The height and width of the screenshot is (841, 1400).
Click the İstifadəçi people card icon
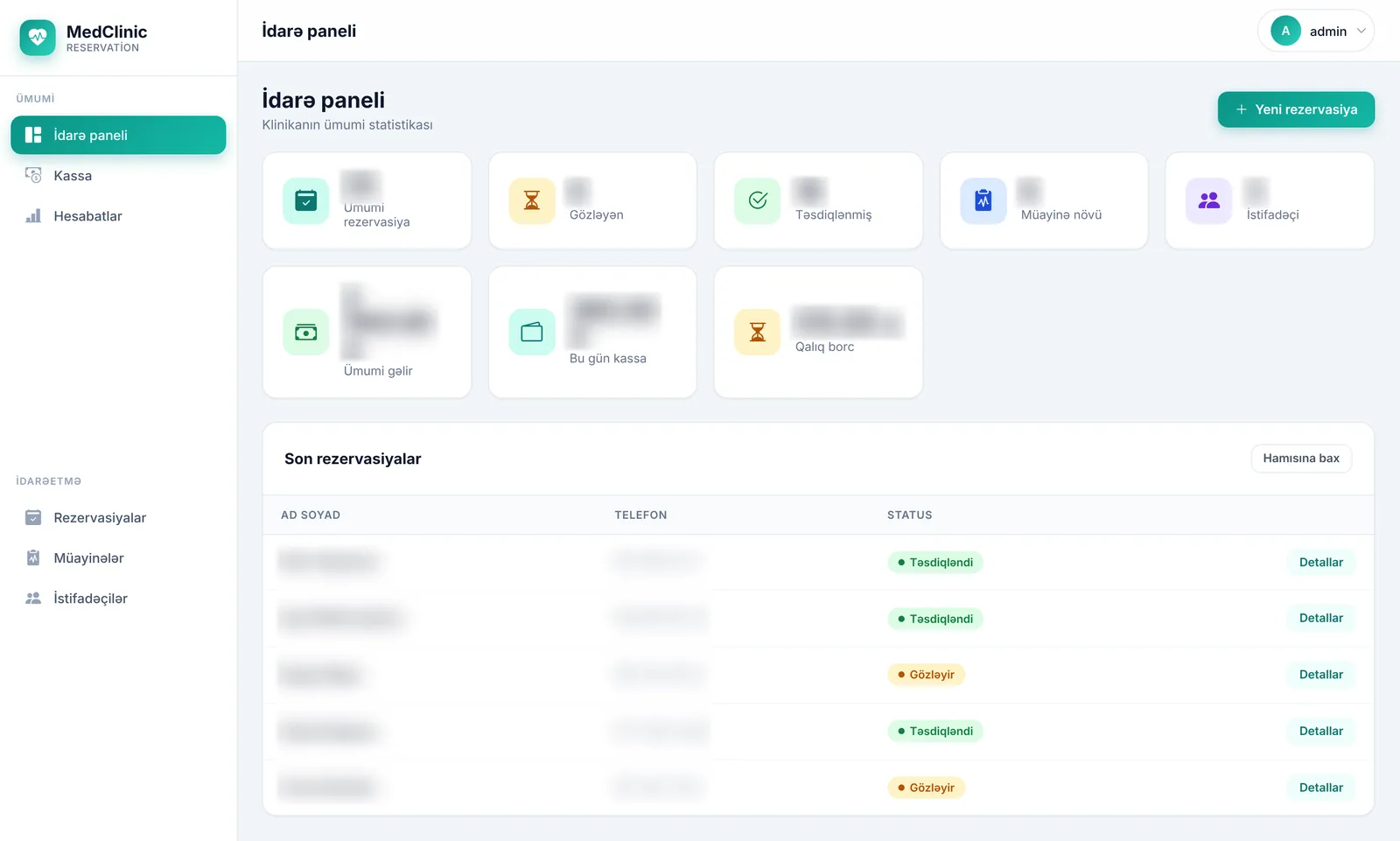point(1209,200)
